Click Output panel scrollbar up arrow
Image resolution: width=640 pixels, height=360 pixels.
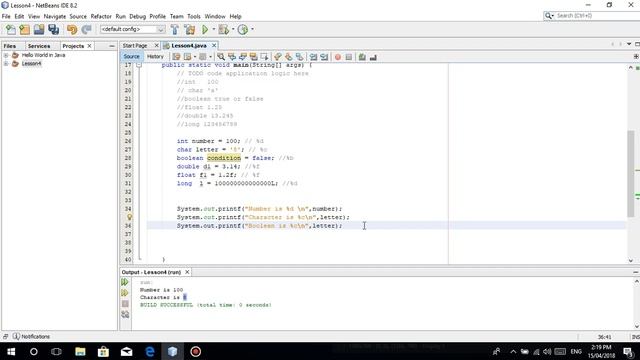coord(636,281)
